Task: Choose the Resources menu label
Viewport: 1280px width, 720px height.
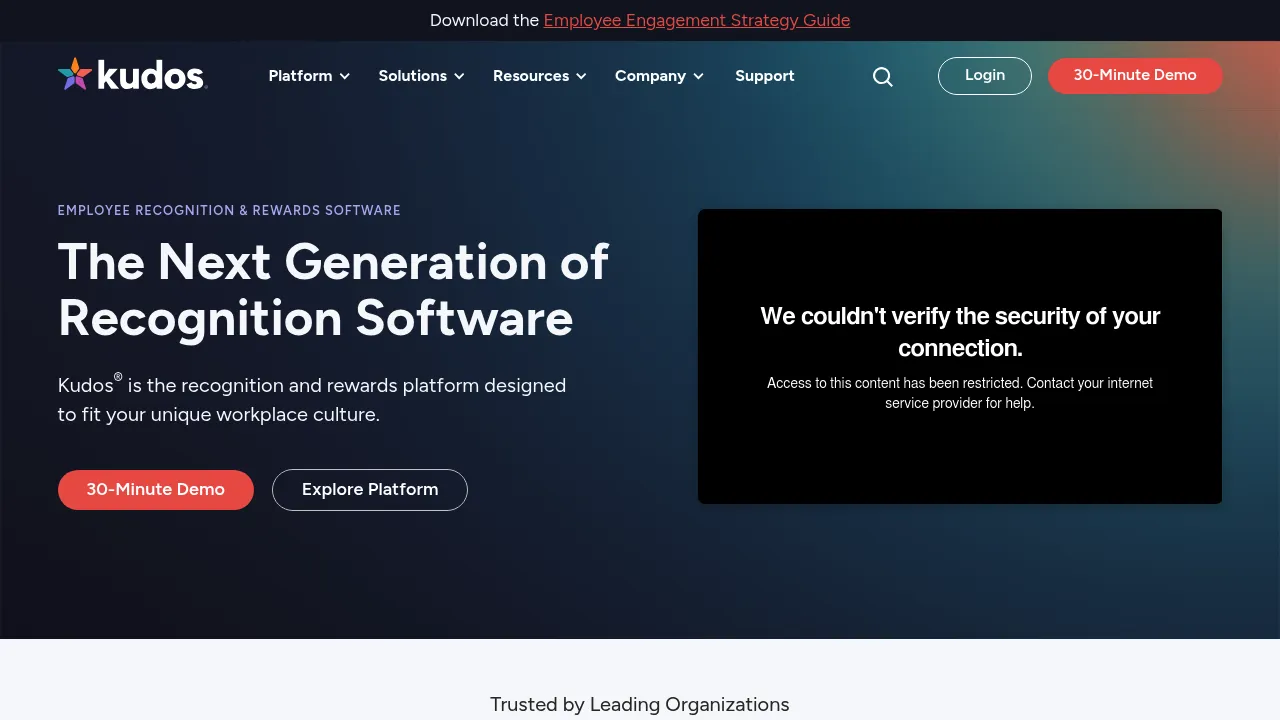Action: pos(531,76)
